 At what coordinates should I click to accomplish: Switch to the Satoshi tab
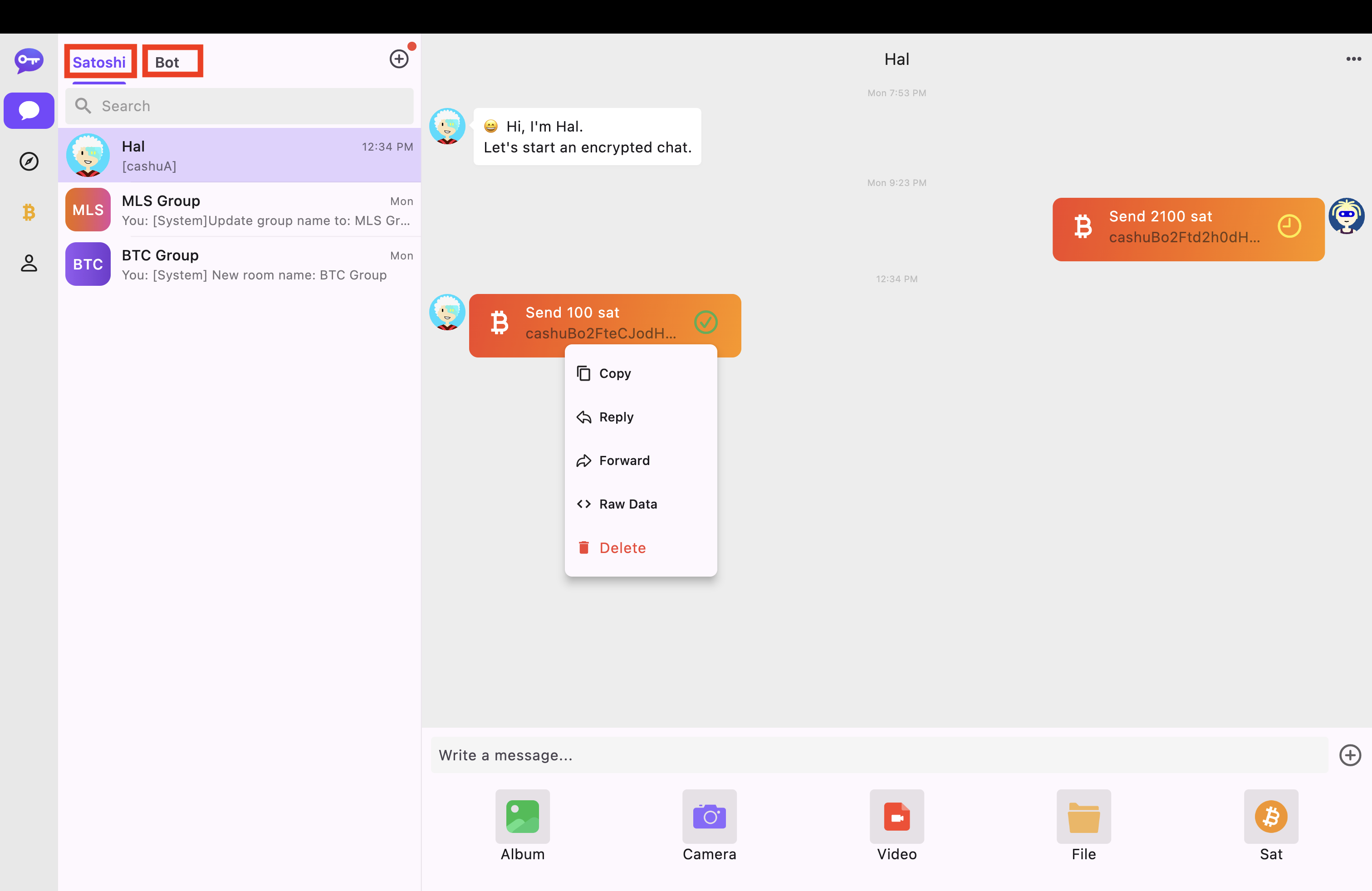tap(99, 62)
